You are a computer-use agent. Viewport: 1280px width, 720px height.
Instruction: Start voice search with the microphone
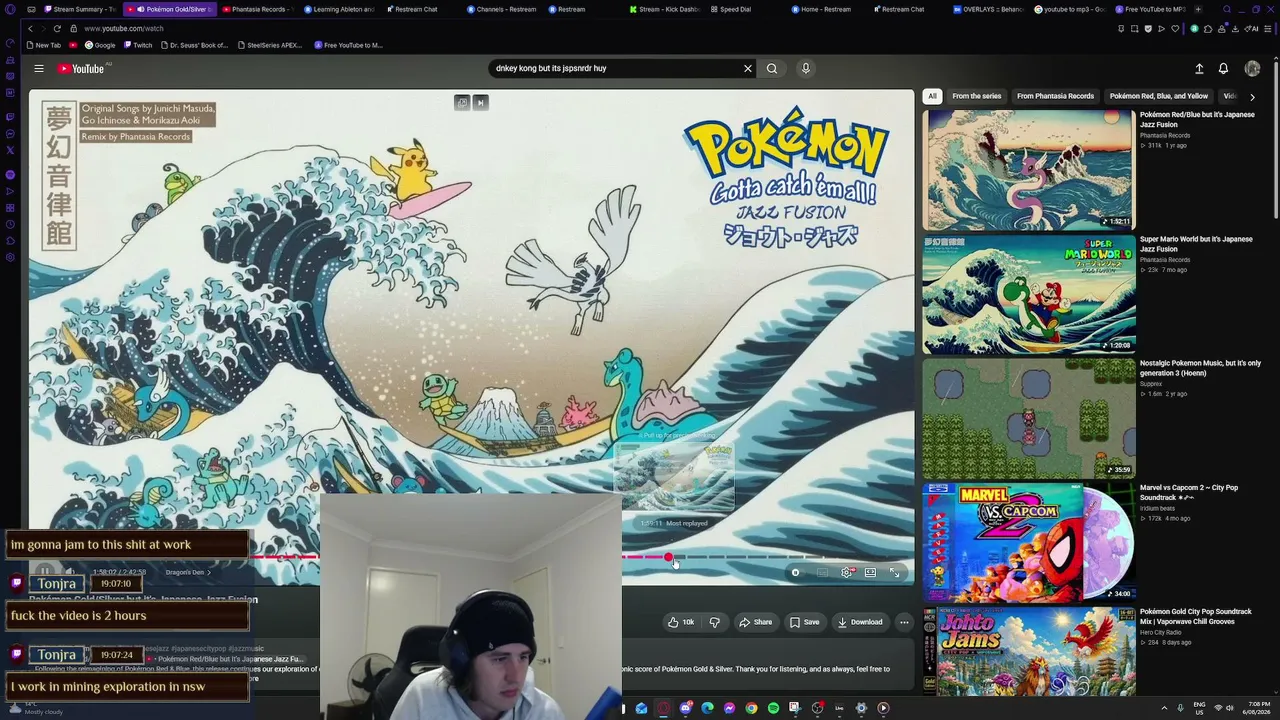[x=806, y=69]
